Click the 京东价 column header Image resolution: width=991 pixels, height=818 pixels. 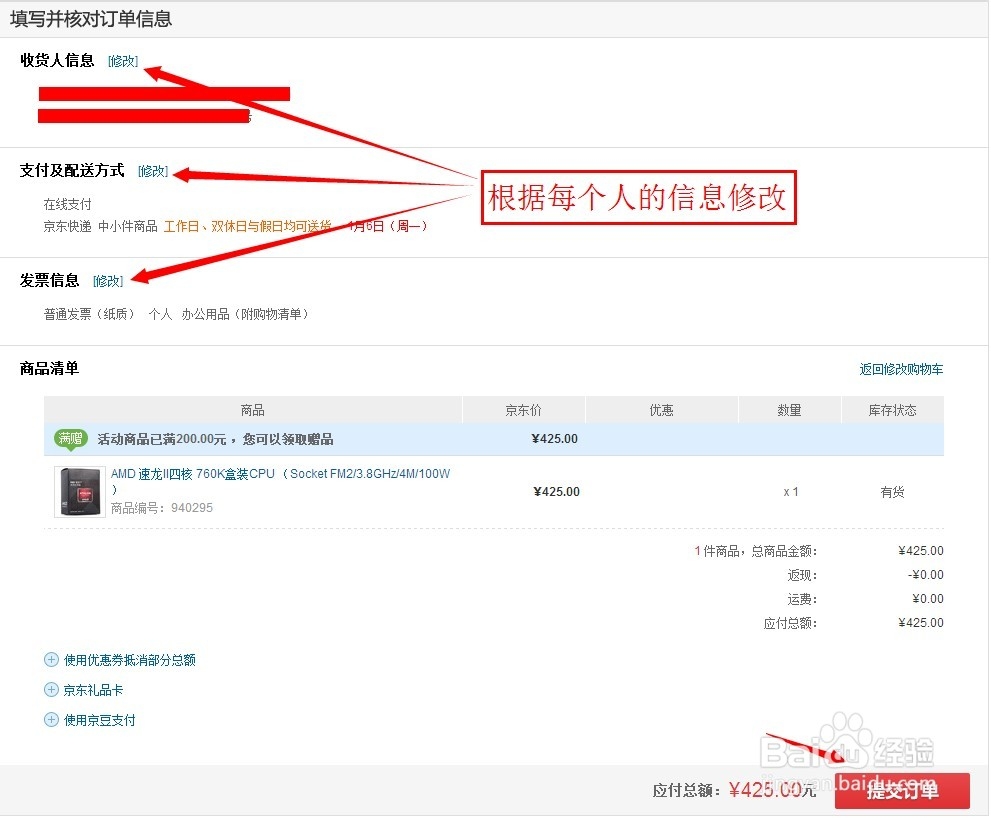pos(523,410)
